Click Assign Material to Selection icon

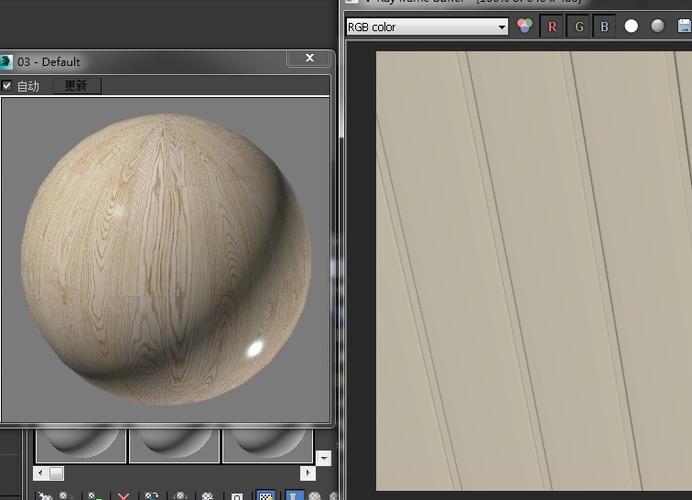(95, 496)
